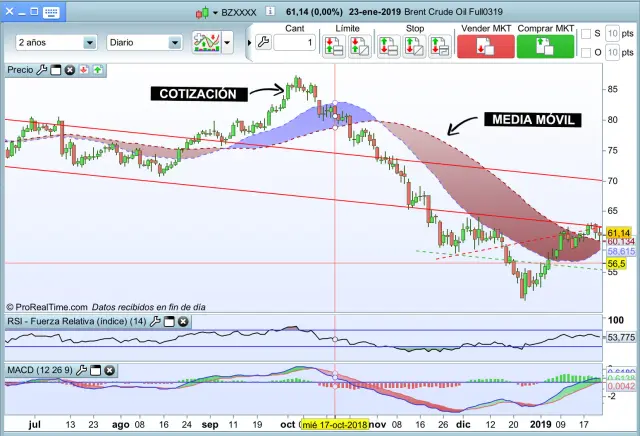This screenshot has width=640, height=436.
Task: Click the S points value field
Action: [x=612, y=34]
